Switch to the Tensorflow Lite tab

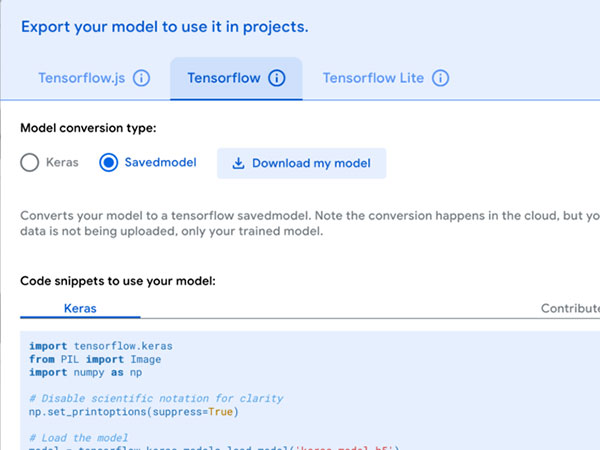tap(374, 78)
